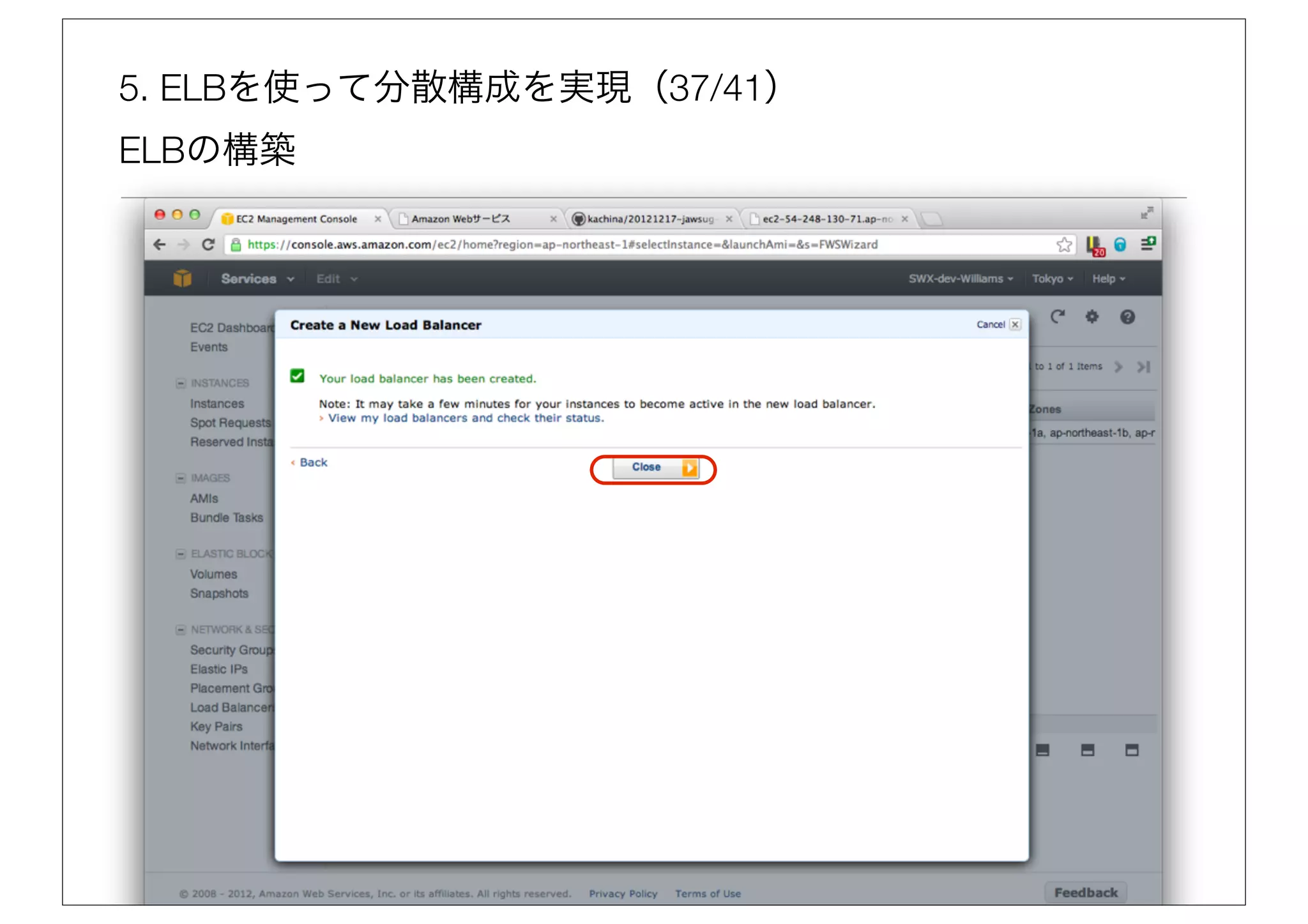This screenshot has height=924, width=1308.
Task: Open the Terms of Use footer link
Action: [708, 894]
